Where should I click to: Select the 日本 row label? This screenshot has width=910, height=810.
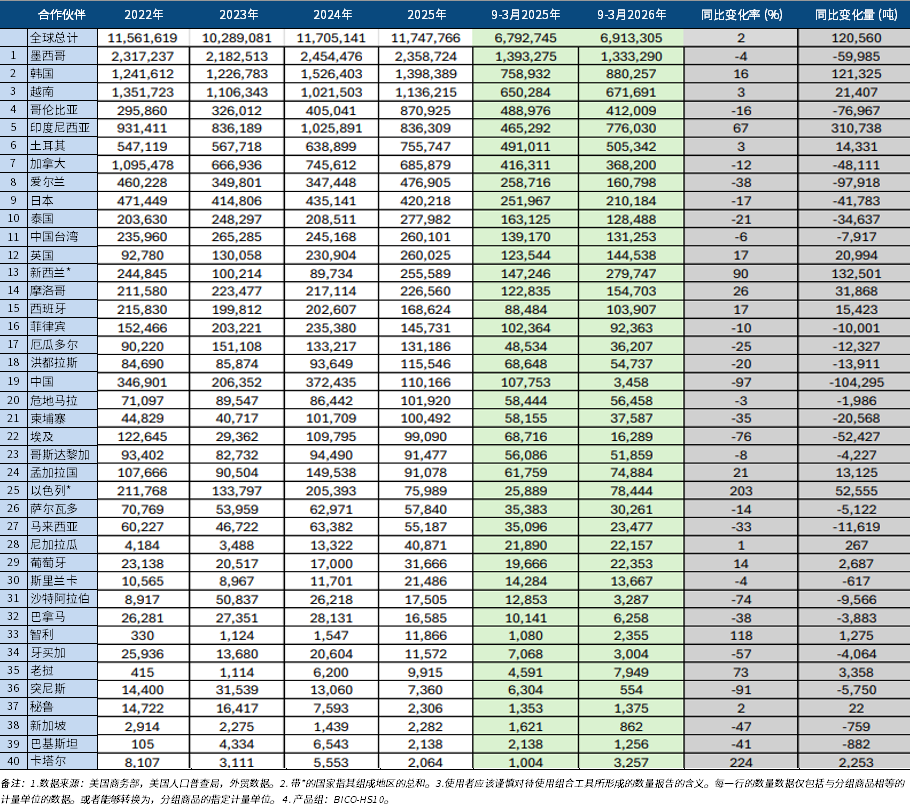[x=42, y=201]
